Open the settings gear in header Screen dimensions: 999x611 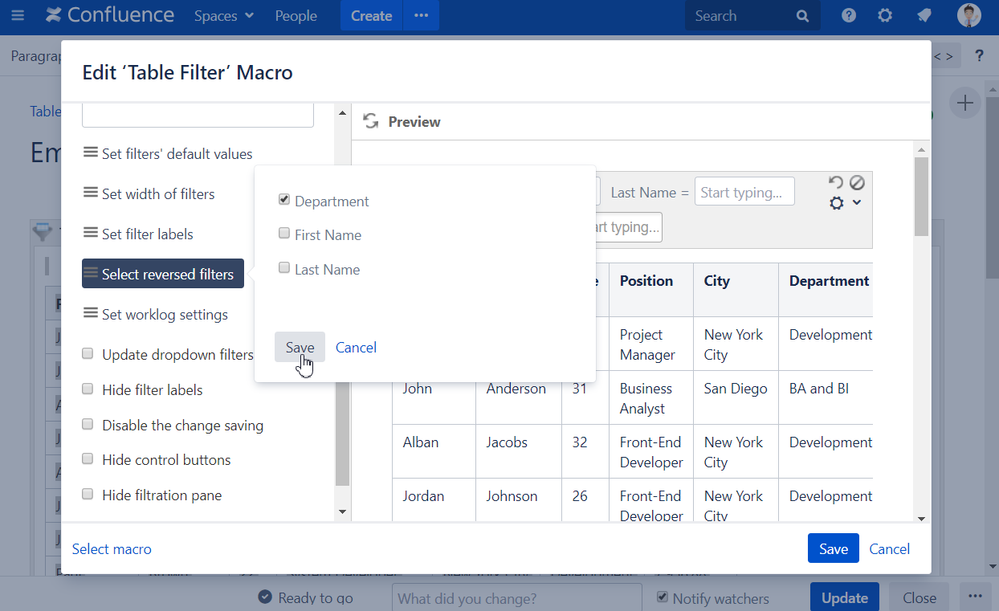click(x=885, y=15)
